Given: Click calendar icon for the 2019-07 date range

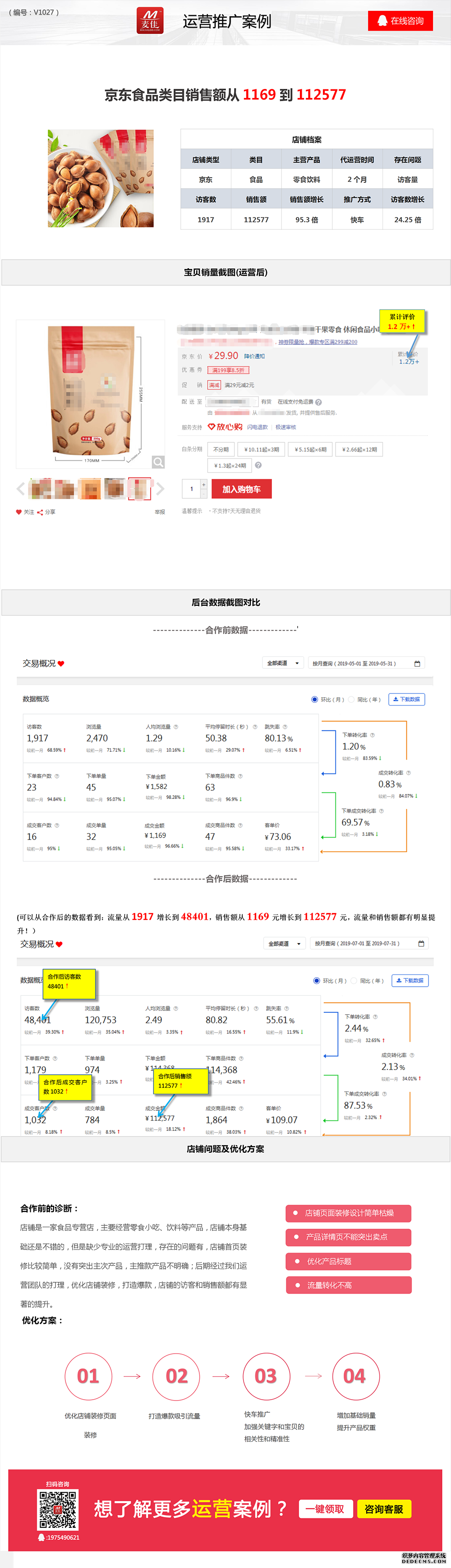Looking at the screenshot, I should [x=421, y=943].
